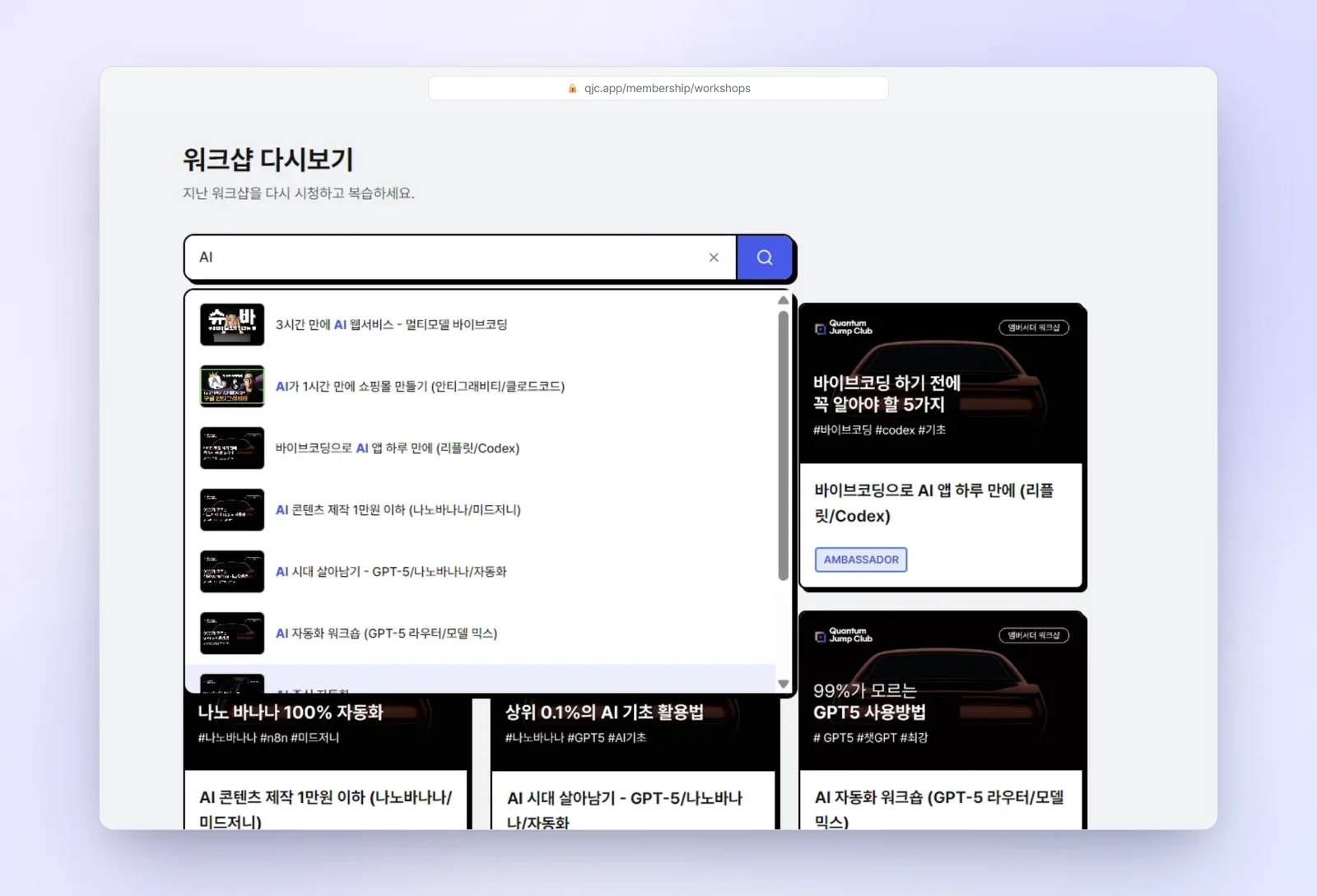The image size is (1317, 896).
Task: Click the hashtags "#나노바나나 #GPT5 #AI기초"
Action: pos(575,737)
